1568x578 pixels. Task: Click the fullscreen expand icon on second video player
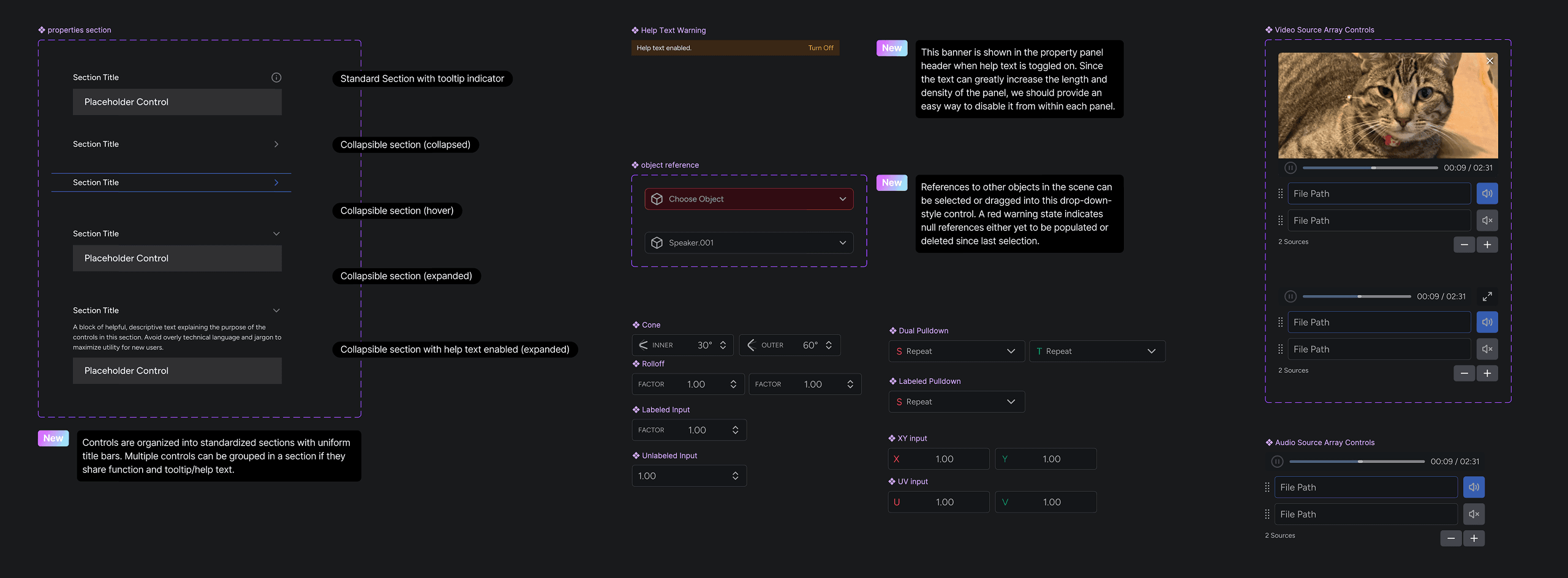[x=1488, y=296]
